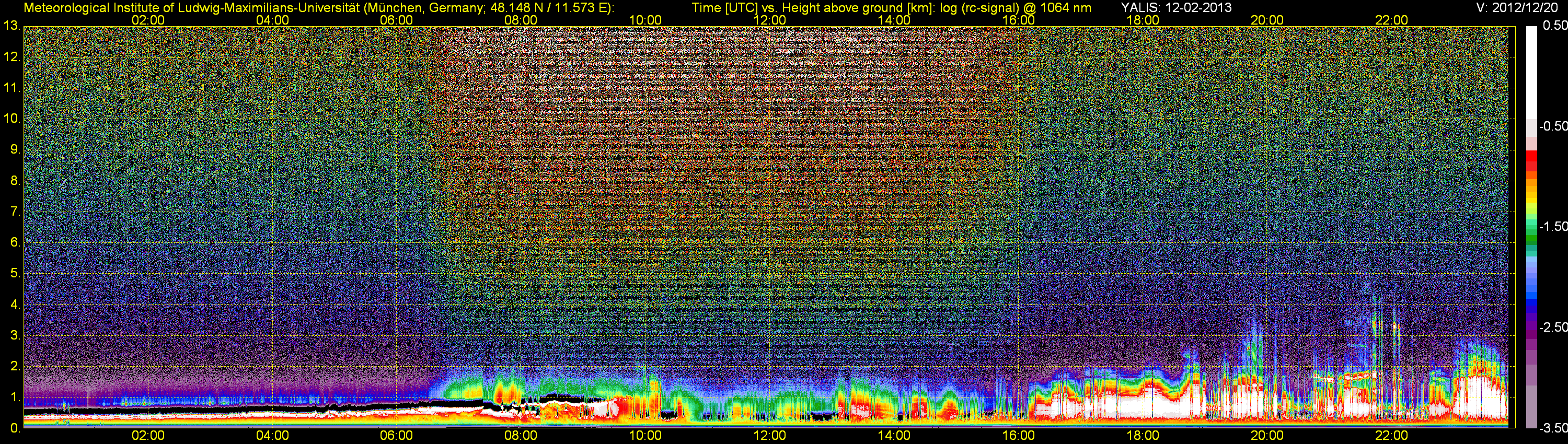Click the 18:00 label on the top time axis
Viewport: 1568px width, 444px height.
pos(1143,20)
